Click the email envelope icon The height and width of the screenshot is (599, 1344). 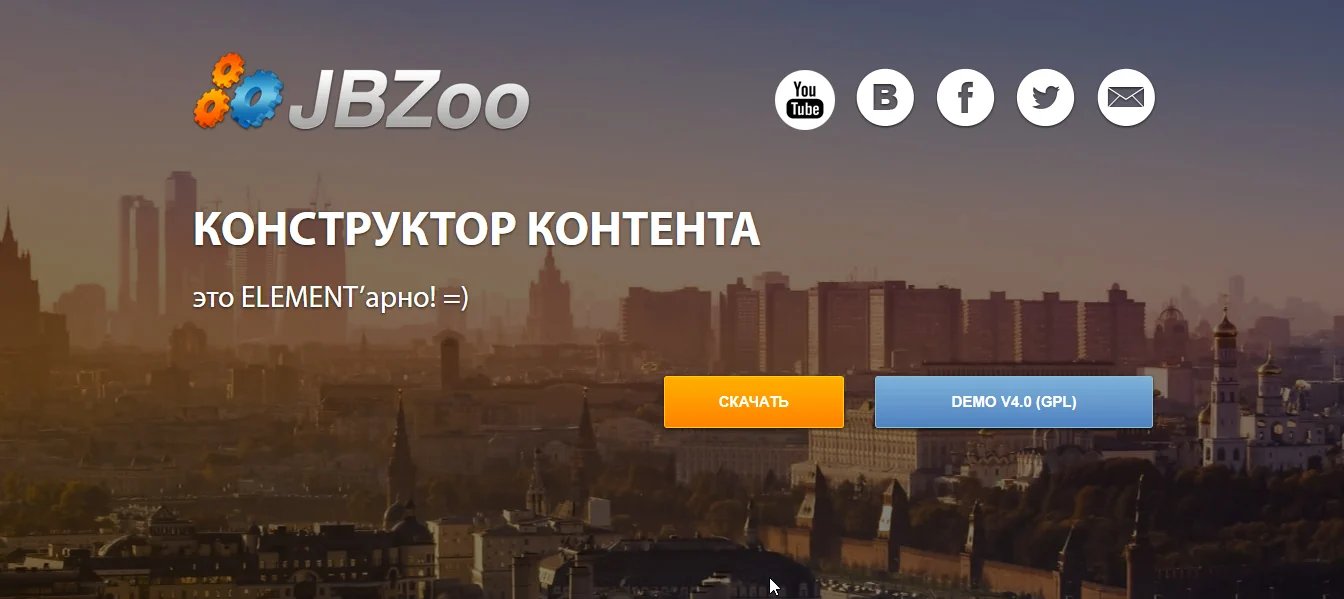[1126, 98]
